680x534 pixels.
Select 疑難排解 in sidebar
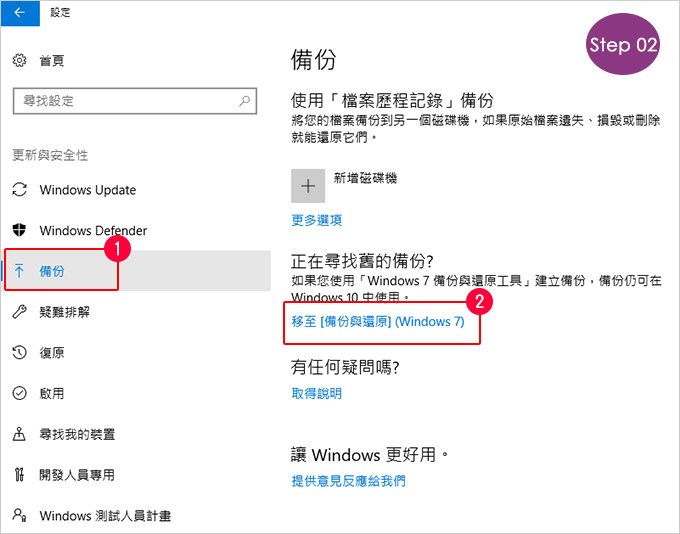pos(65,312)
